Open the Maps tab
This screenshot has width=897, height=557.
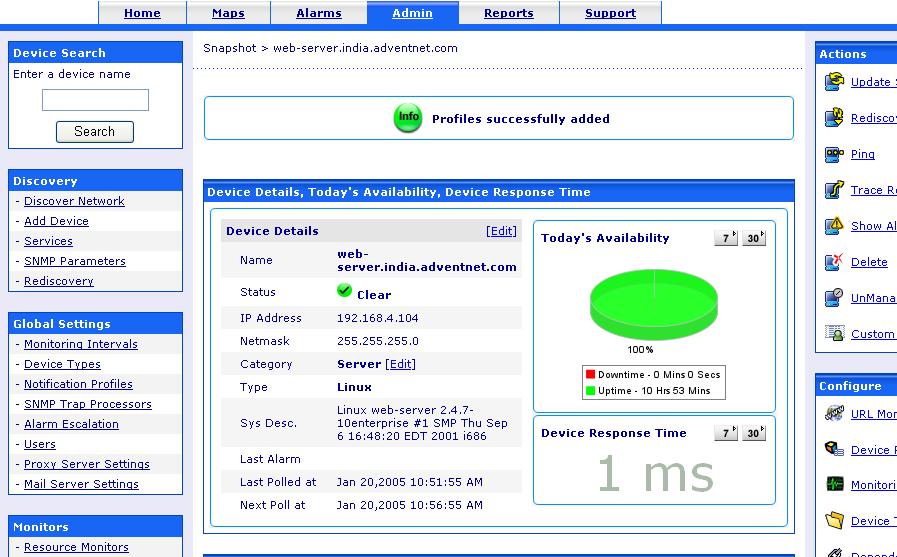[228, 13]
